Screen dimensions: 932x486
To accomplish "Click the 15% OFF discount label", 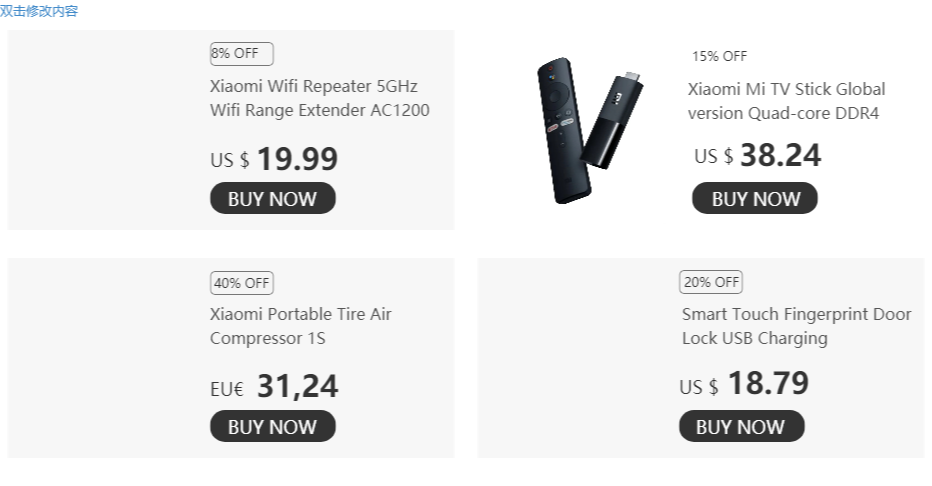I will [x=719, y=56].
